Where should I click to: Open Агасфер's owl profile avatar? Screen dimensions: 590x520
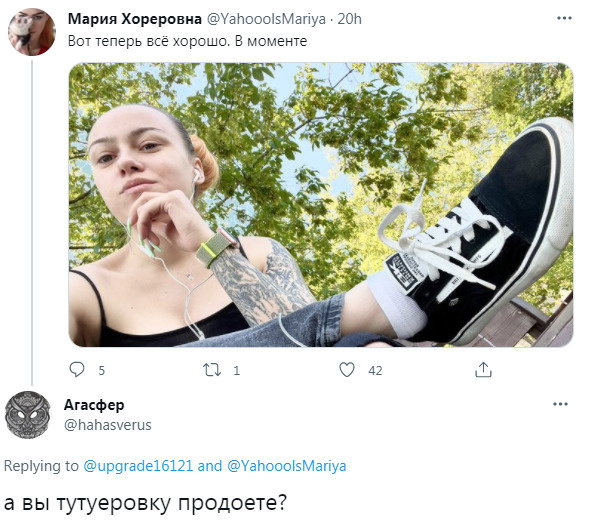click(27, 415)
